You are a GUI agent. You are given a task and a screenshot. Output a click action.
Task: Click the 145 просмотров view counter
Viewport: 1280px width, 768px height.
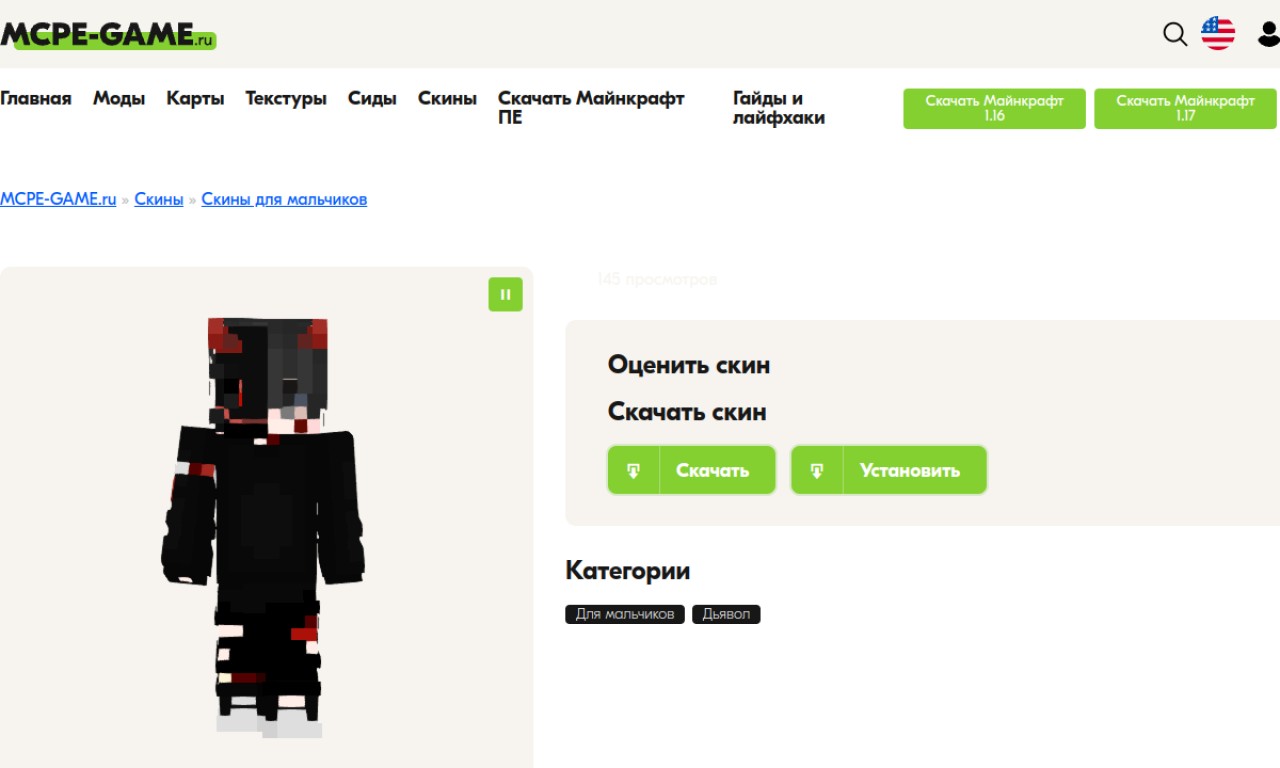pyautogui.click(x=657, y=280)
